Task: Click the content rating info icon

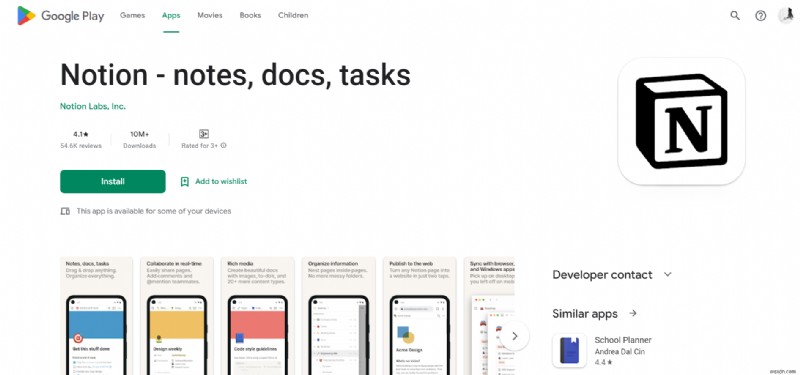Action: click(223, 145)
